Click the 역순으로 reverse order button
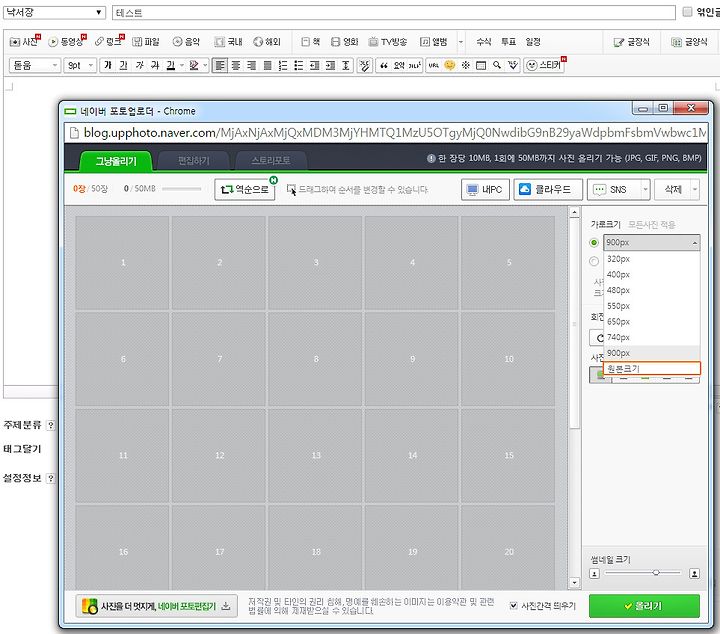 point(245,189)
